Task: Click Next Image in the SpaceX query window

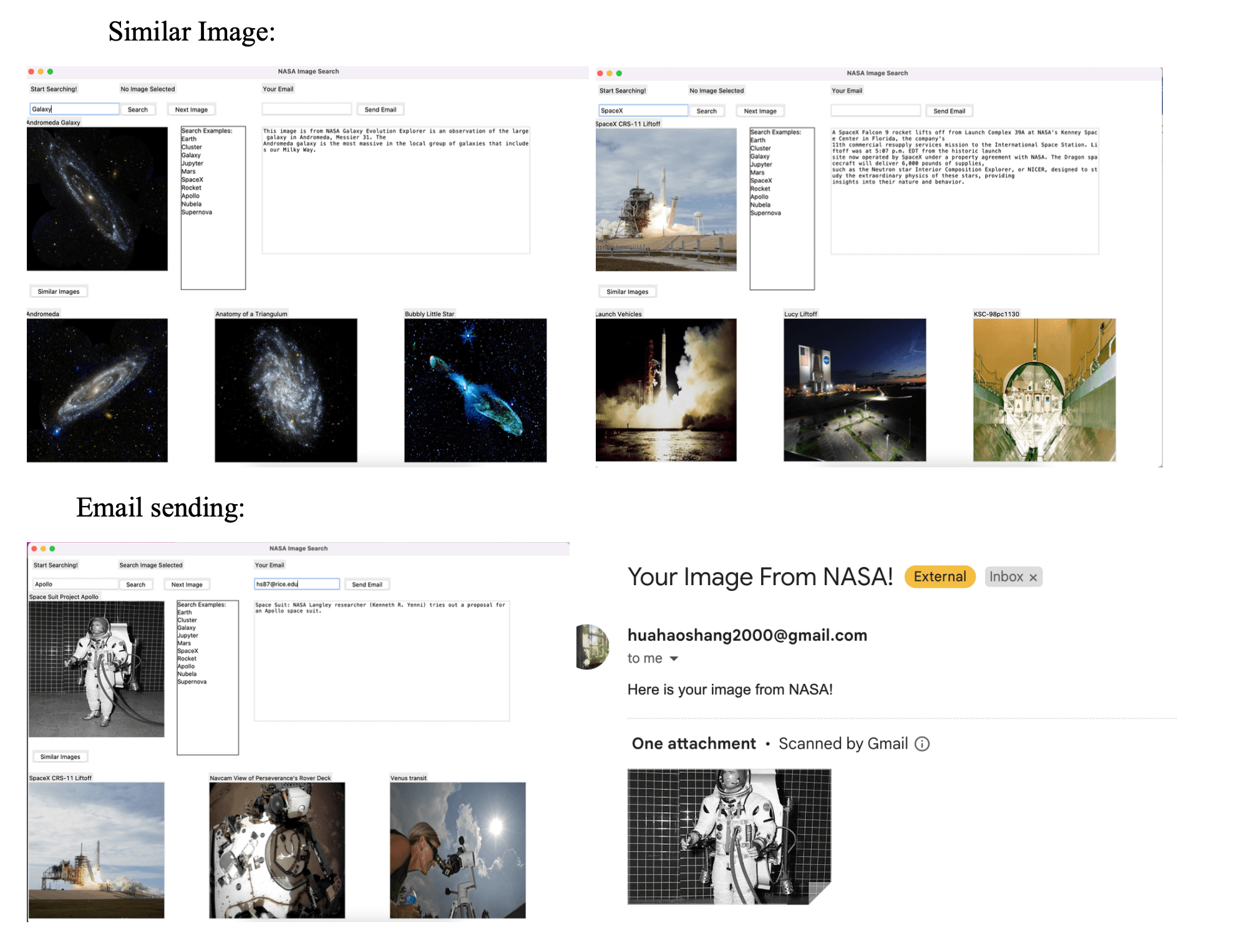Action: (x=760, y=111)
